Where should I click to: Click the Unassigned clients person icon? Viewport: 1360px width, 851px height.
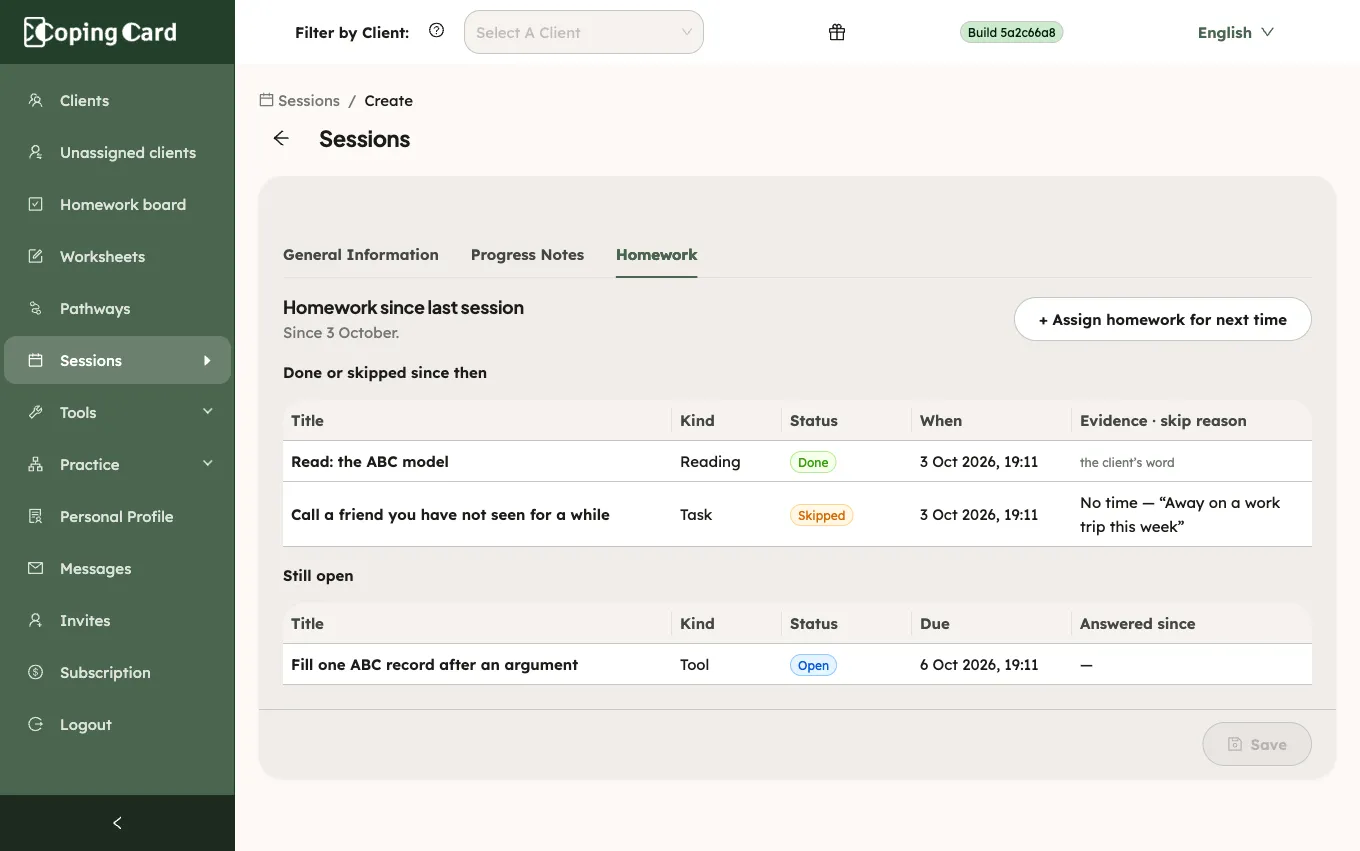pyautogui.click(x=36, y=152)
